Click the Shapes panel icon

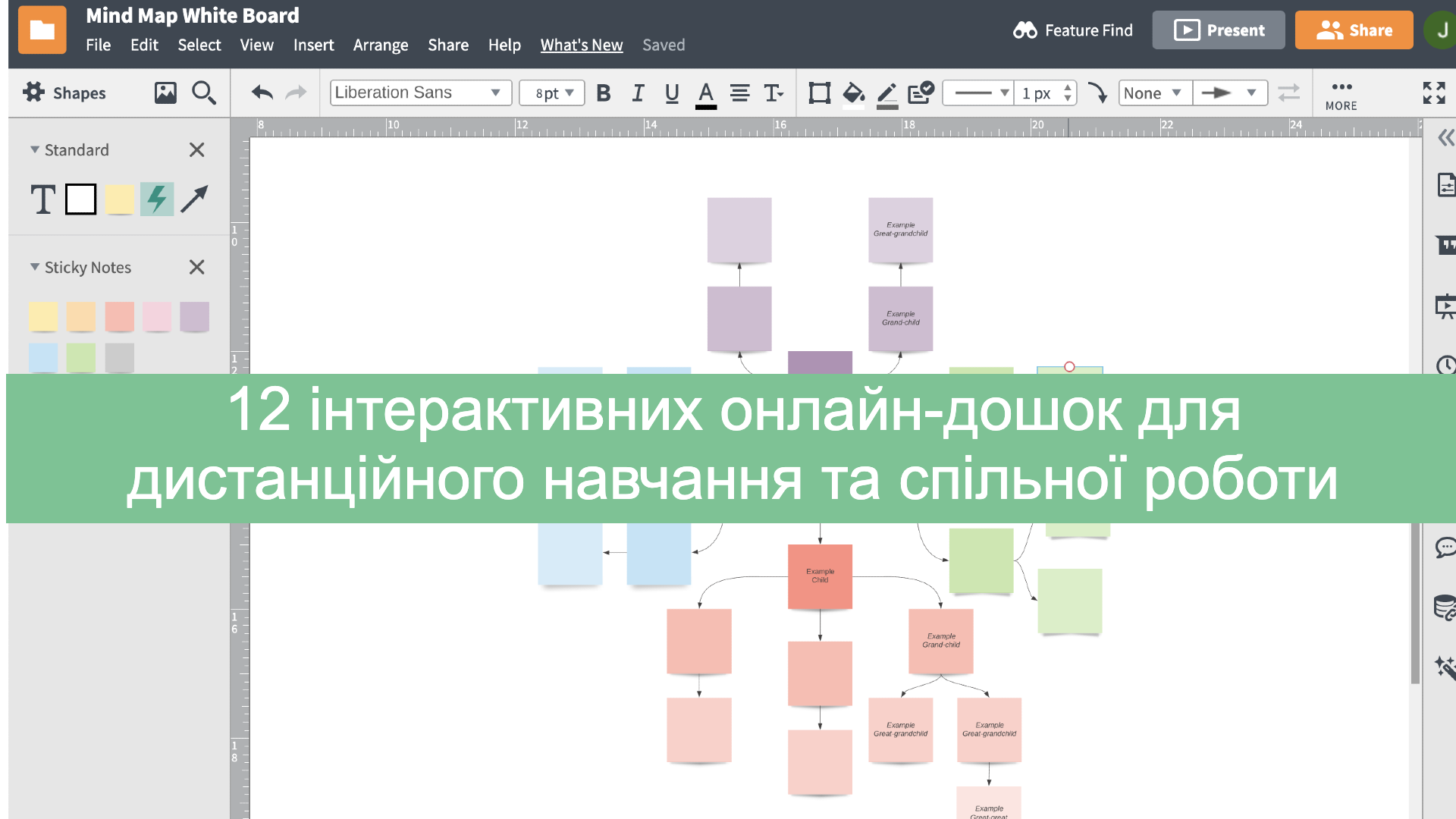[34, 92]
